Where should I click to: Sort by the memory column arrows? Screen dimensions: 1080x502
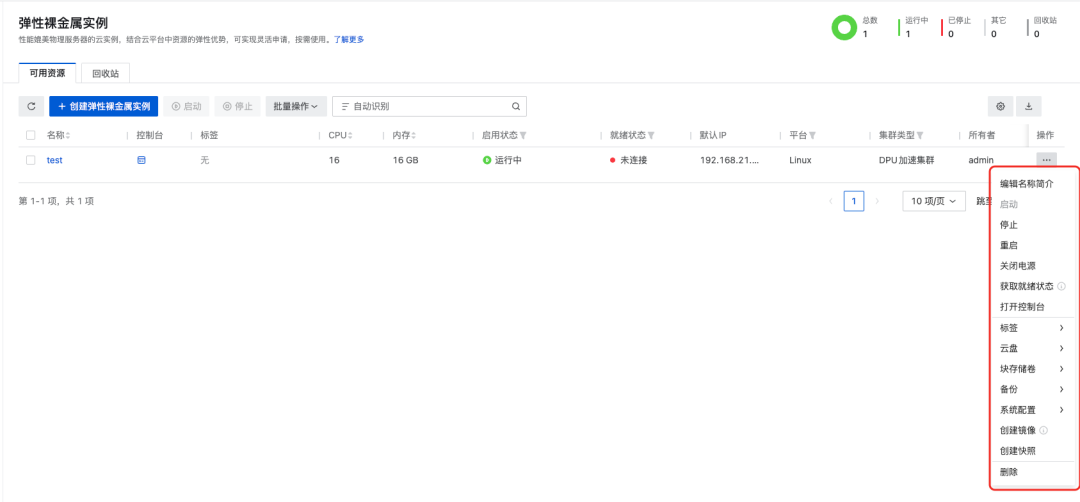415,136
